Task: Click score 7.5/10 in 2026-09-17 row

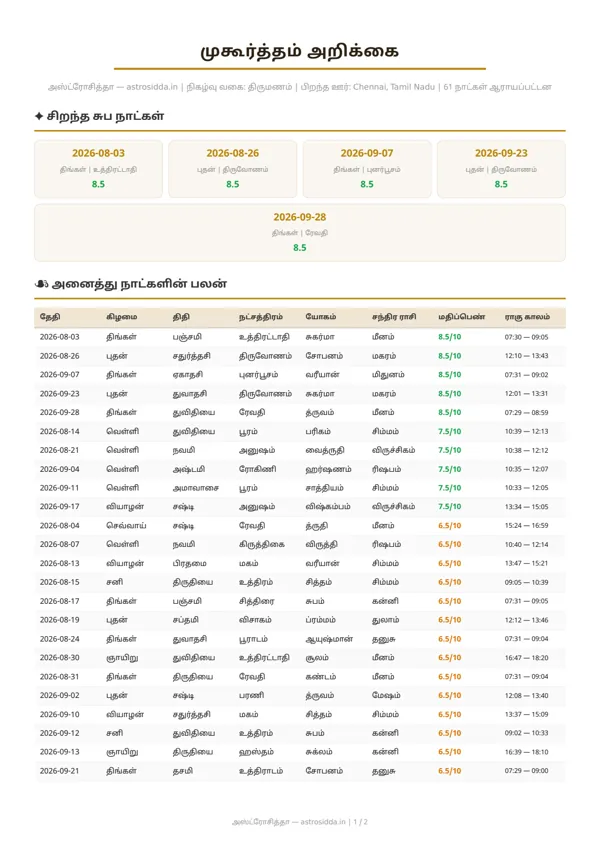Action: 450,507
